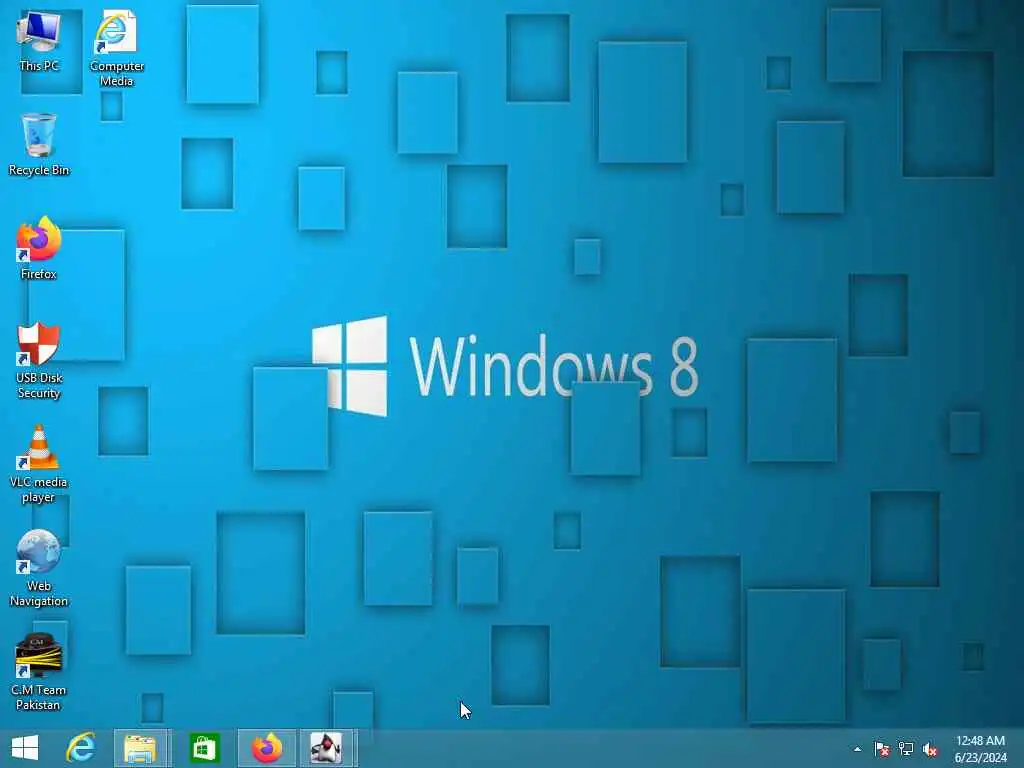Switch to the Java app in taskbar
This screenshot has width=1024, height=768.
pos(328,748)
